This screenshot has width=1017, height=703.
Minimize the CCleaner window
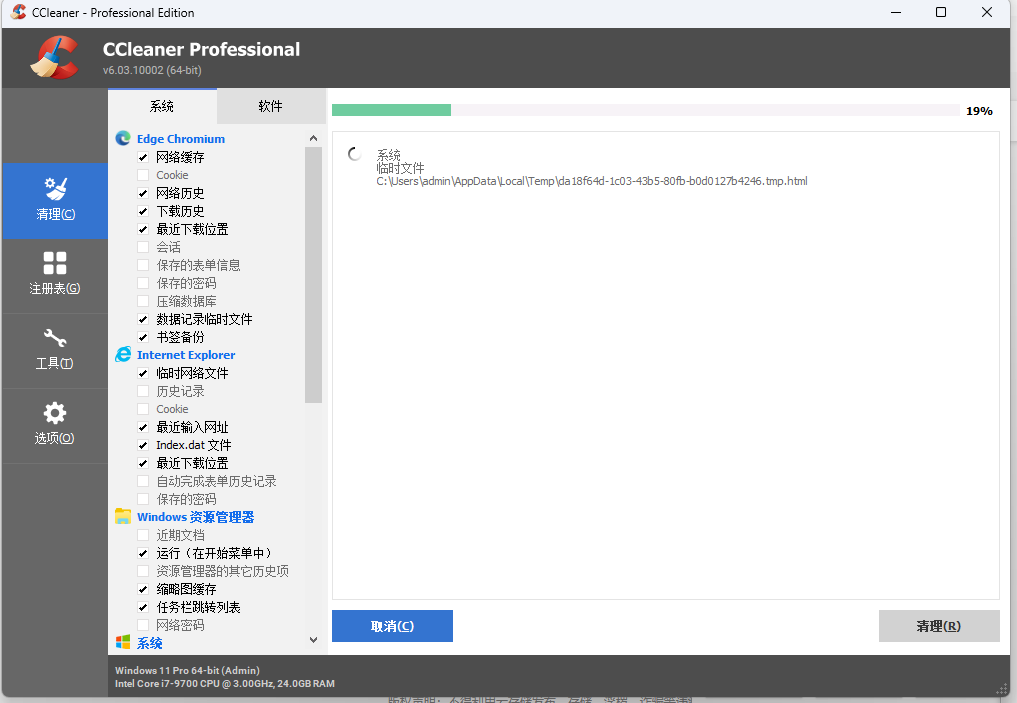click(x=896, y=12)
